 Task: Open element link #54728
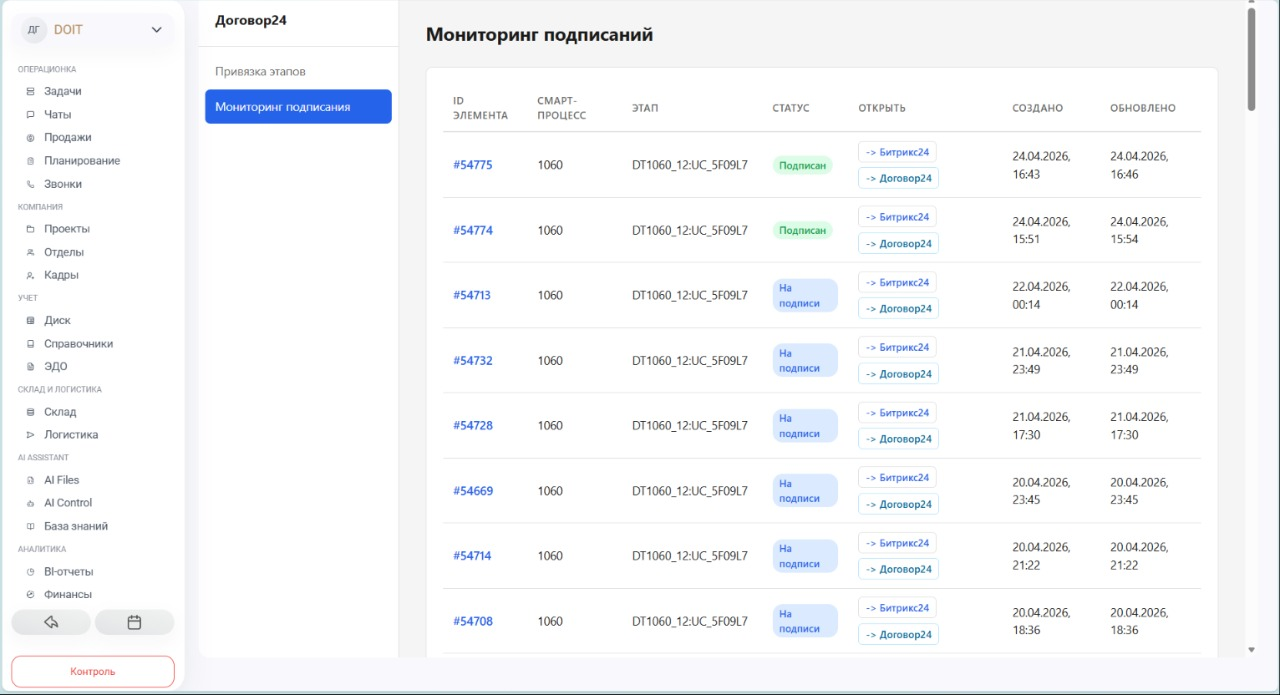473,426
